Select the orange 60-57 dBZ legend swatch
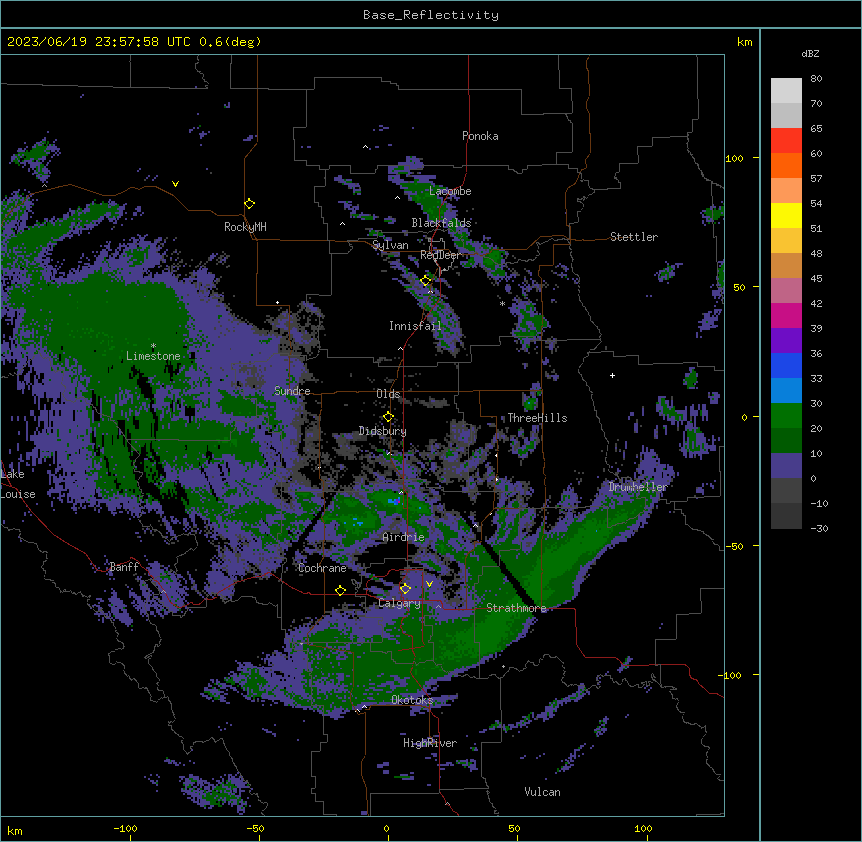 click(786, 165)
